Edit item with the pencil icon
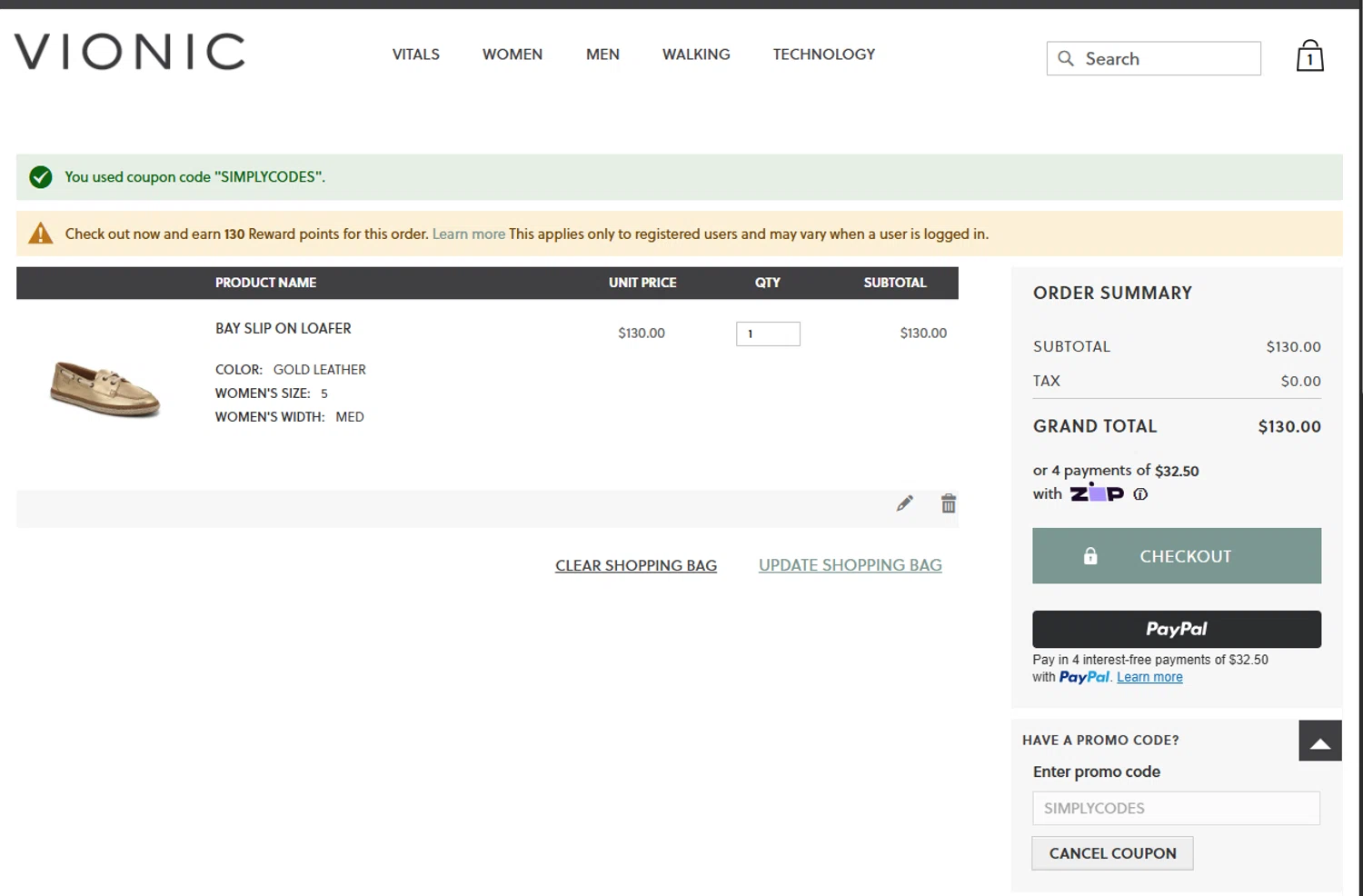1363x896 pixels. click(x=904, y=503)
